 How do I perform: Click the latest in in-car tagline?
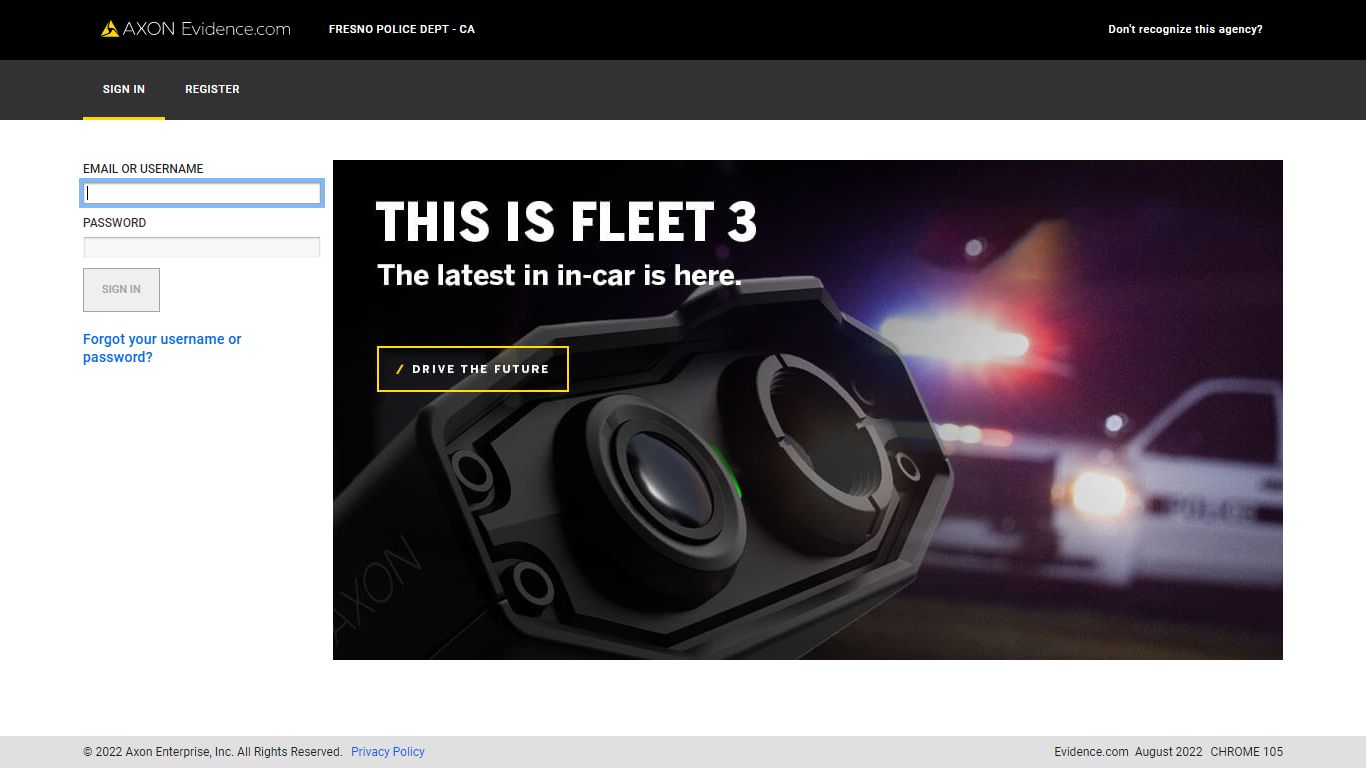(559, 275)
